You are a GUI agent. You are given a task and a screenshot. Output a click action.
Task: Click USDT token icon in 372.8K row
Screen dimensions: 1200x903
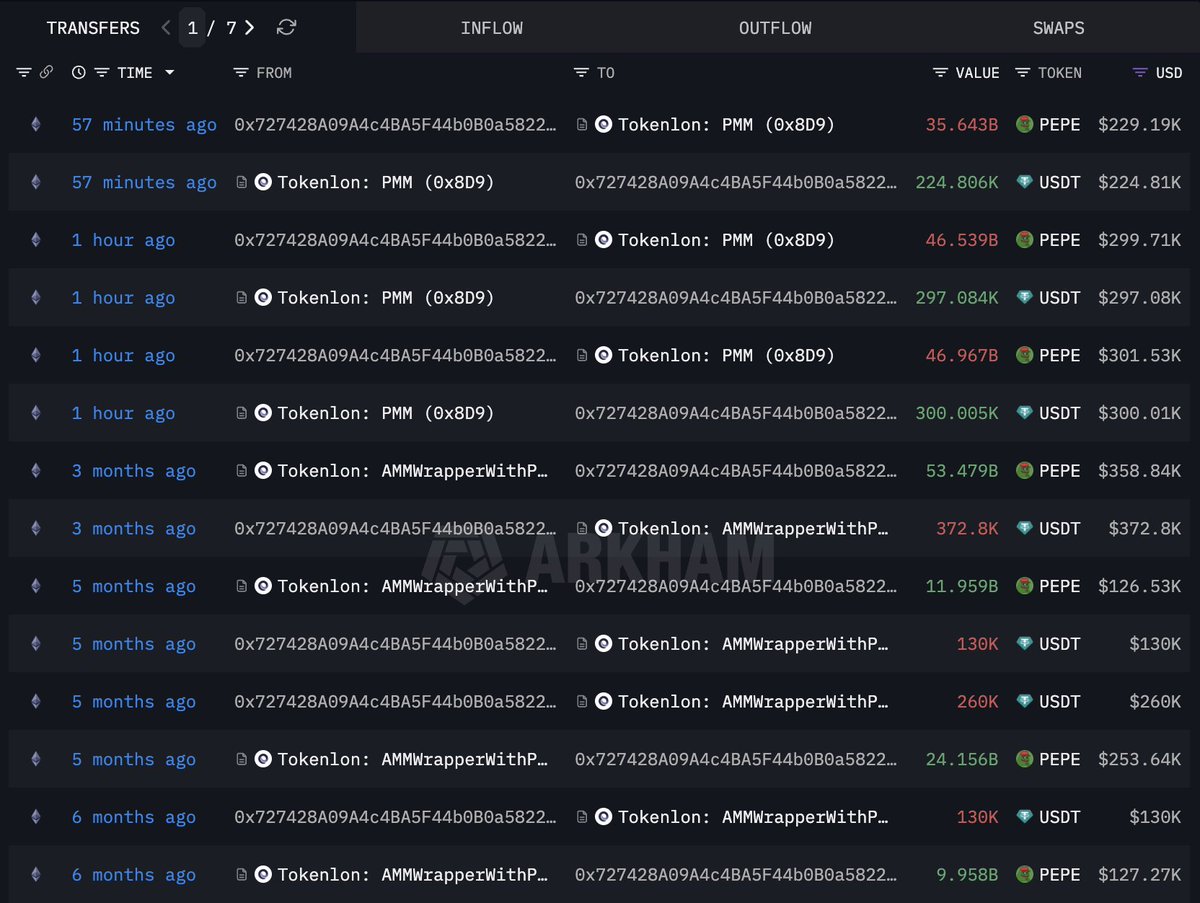(1024, 529)
